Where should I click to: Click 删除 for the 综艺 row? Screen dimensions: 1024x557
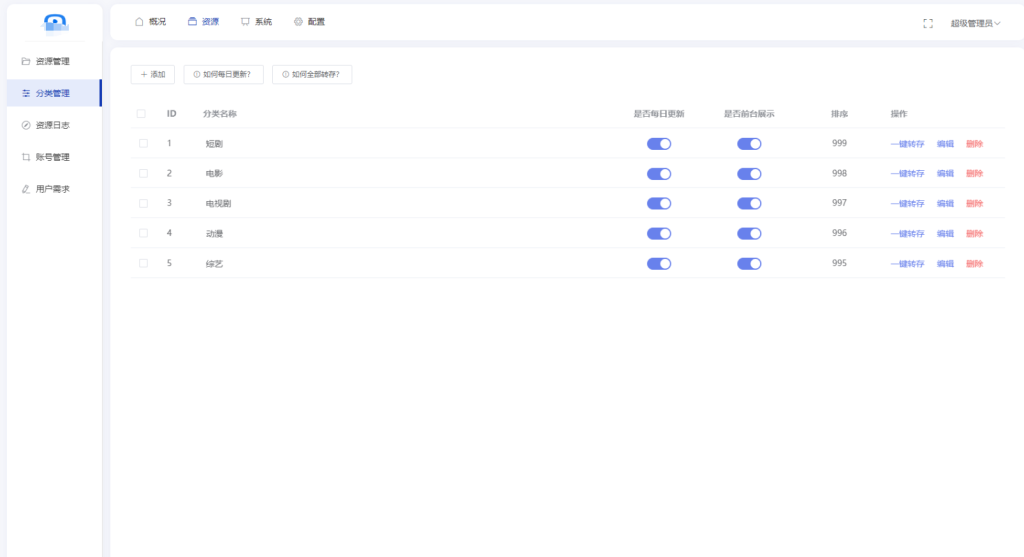974,264
